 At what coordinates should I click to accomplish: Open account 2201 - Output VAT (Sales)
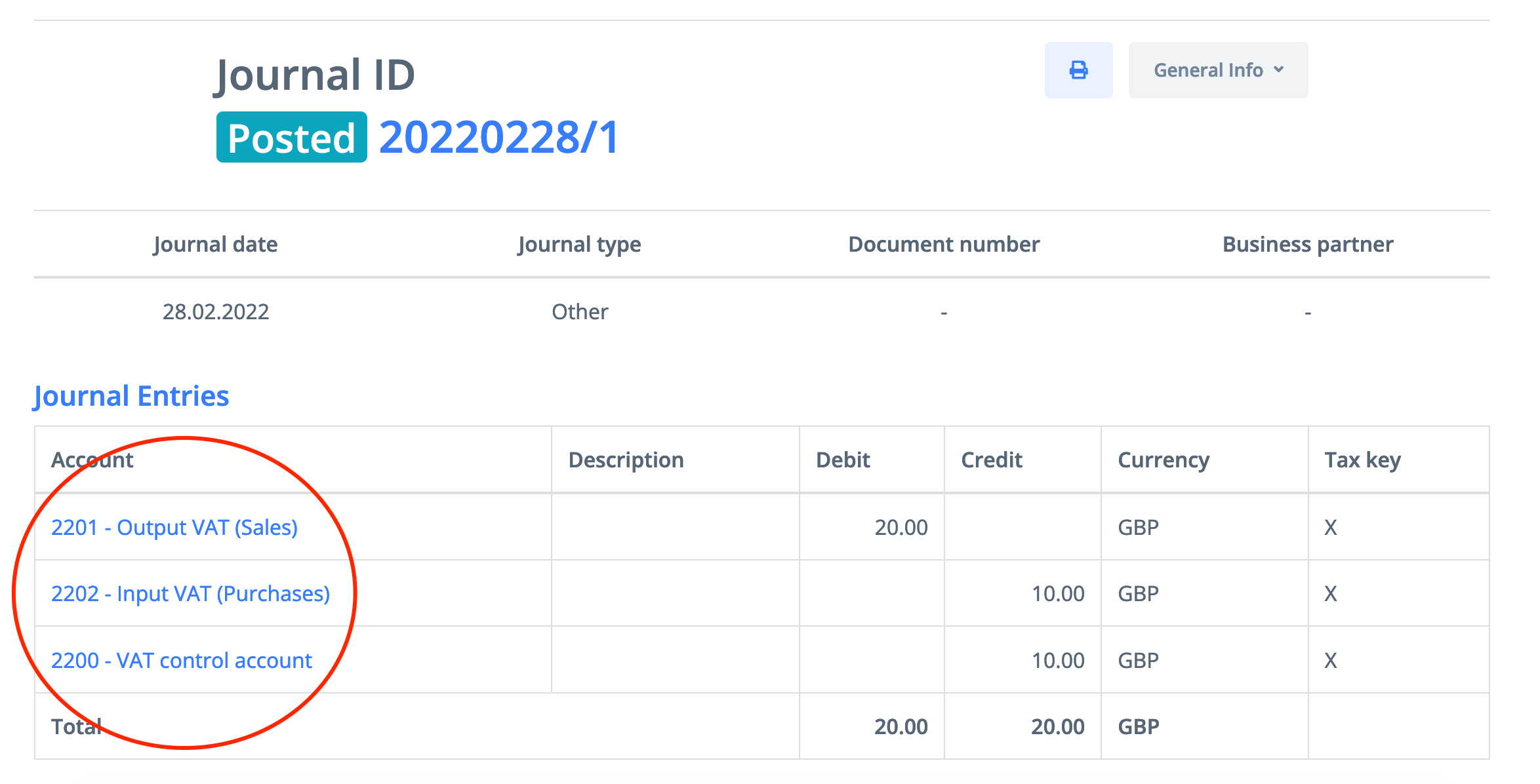(x=174, y=527)
